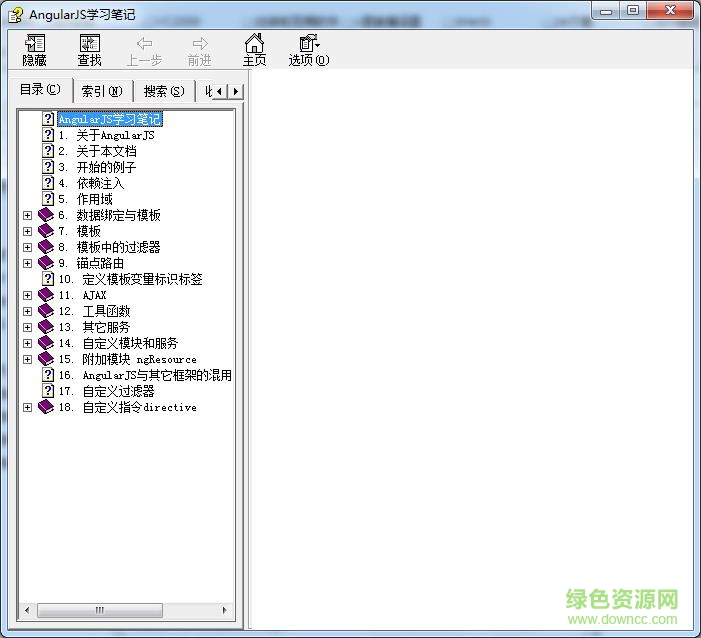
Task: Click page icon of 10. 定义模板变量标识标签
Action: pyautogui.click(x=48, y=279)
